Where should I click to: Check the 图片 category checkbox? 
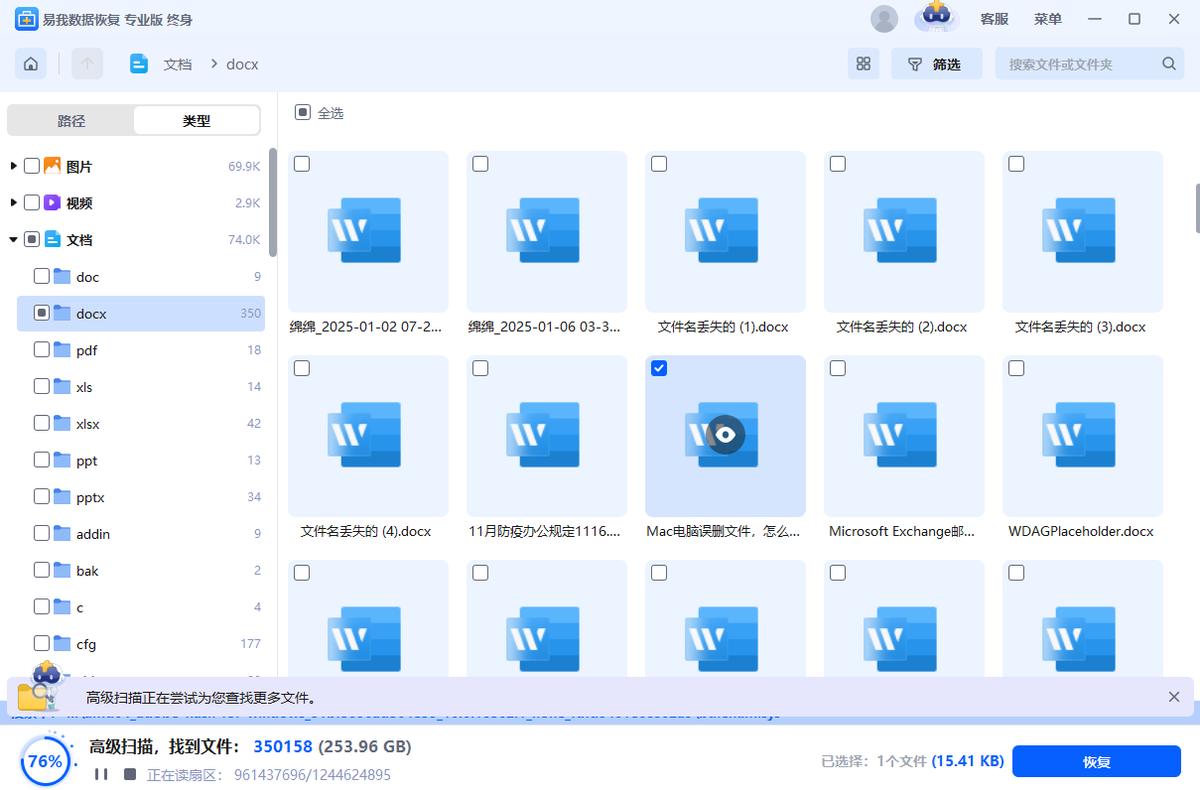(x=32, y=166)
